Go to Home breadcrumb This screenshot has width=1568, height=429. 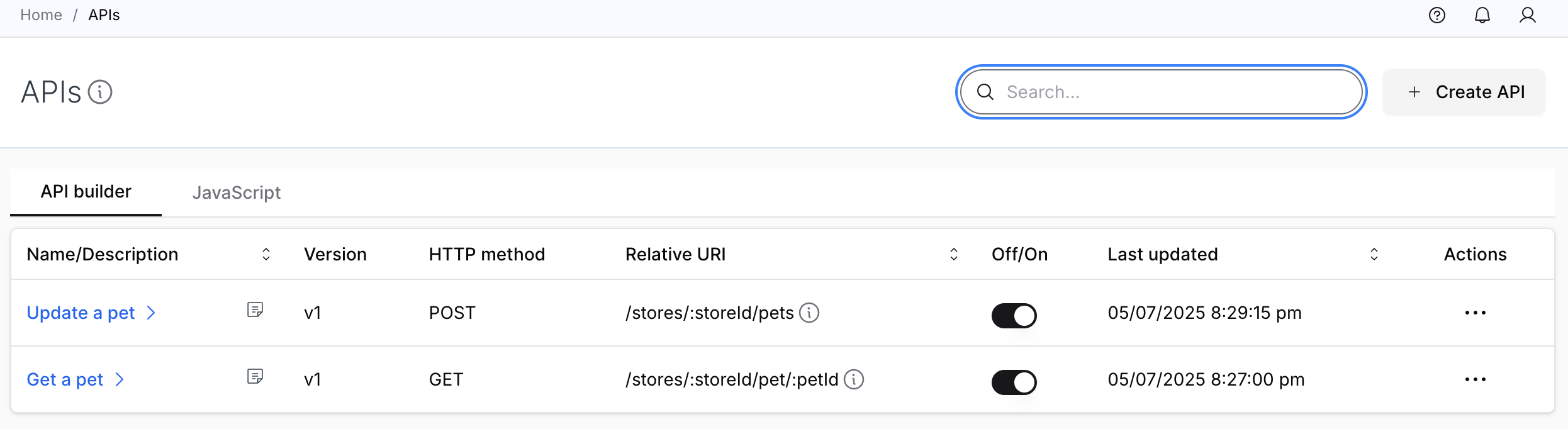pyautogui.click(x=41, y=15)
